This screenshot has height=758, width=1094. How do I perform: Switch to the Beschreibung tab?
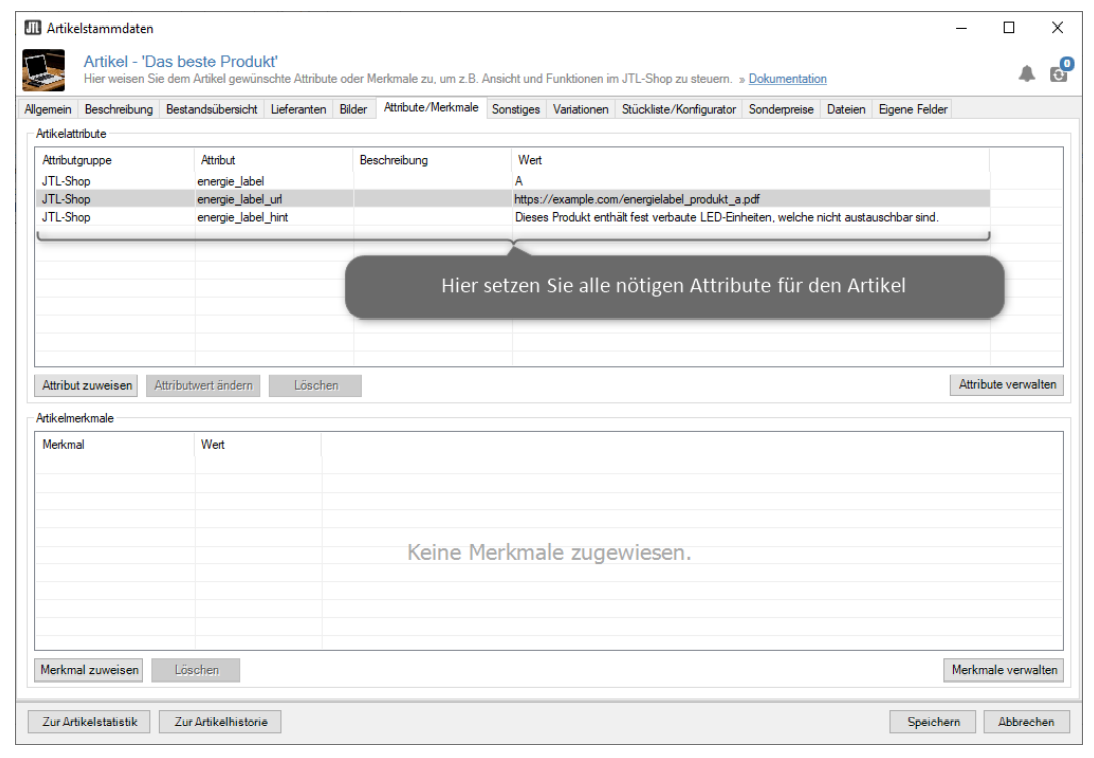(x=119, y=109)
